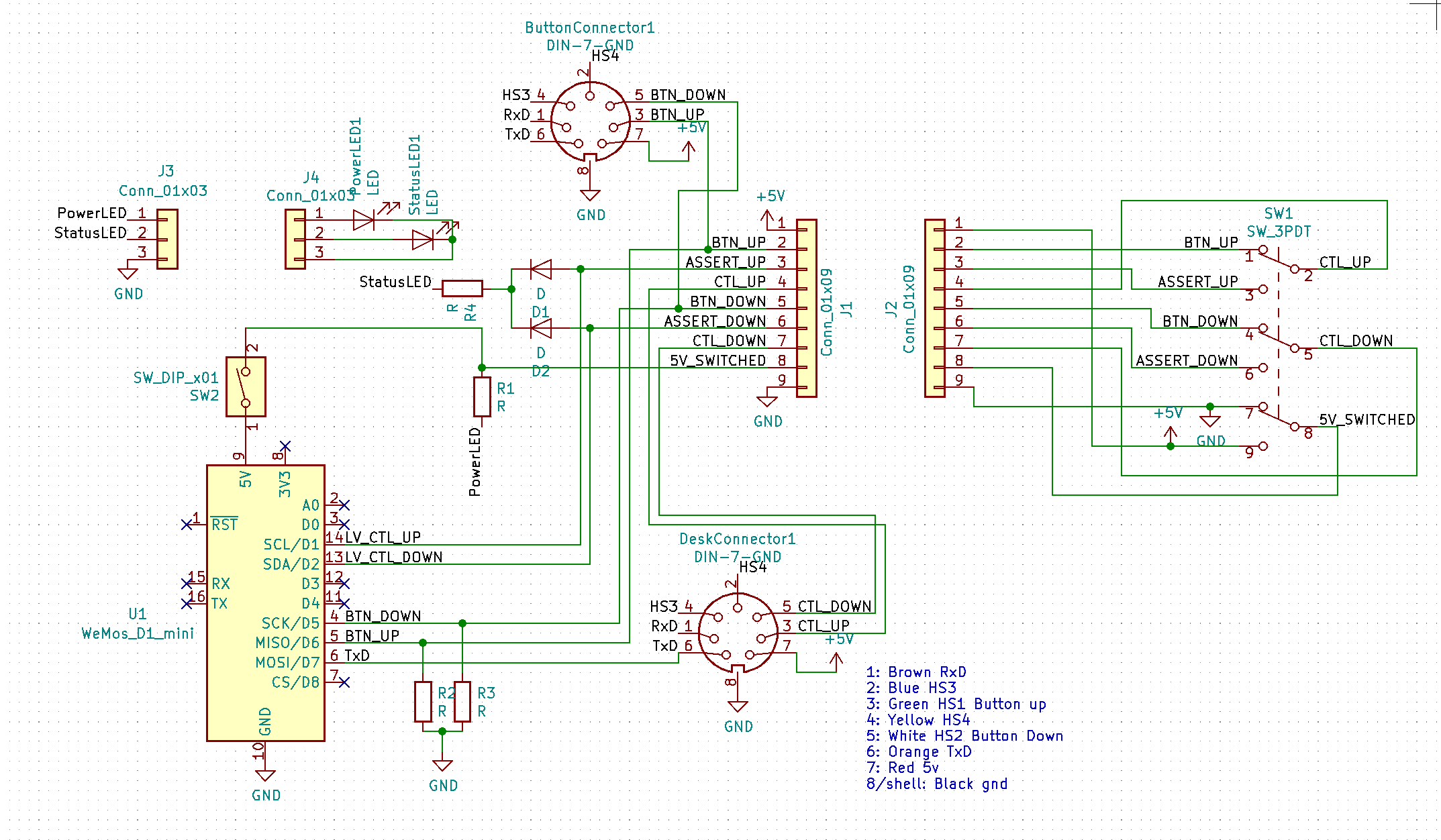Select the J3 Conn_01x03 connector symbol
Viewport: 1441px width, 840px height.
click(167, 239)
